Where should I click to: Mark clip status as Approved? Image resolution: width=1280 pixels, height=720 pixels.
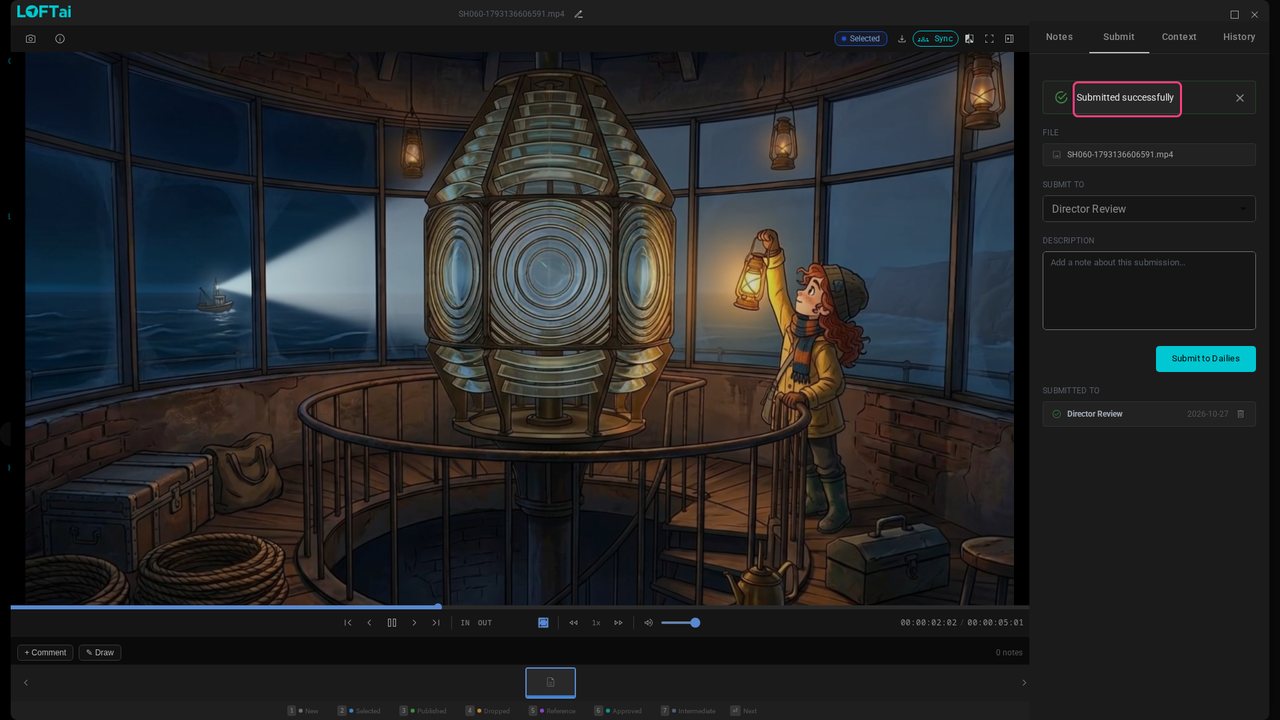618,711
